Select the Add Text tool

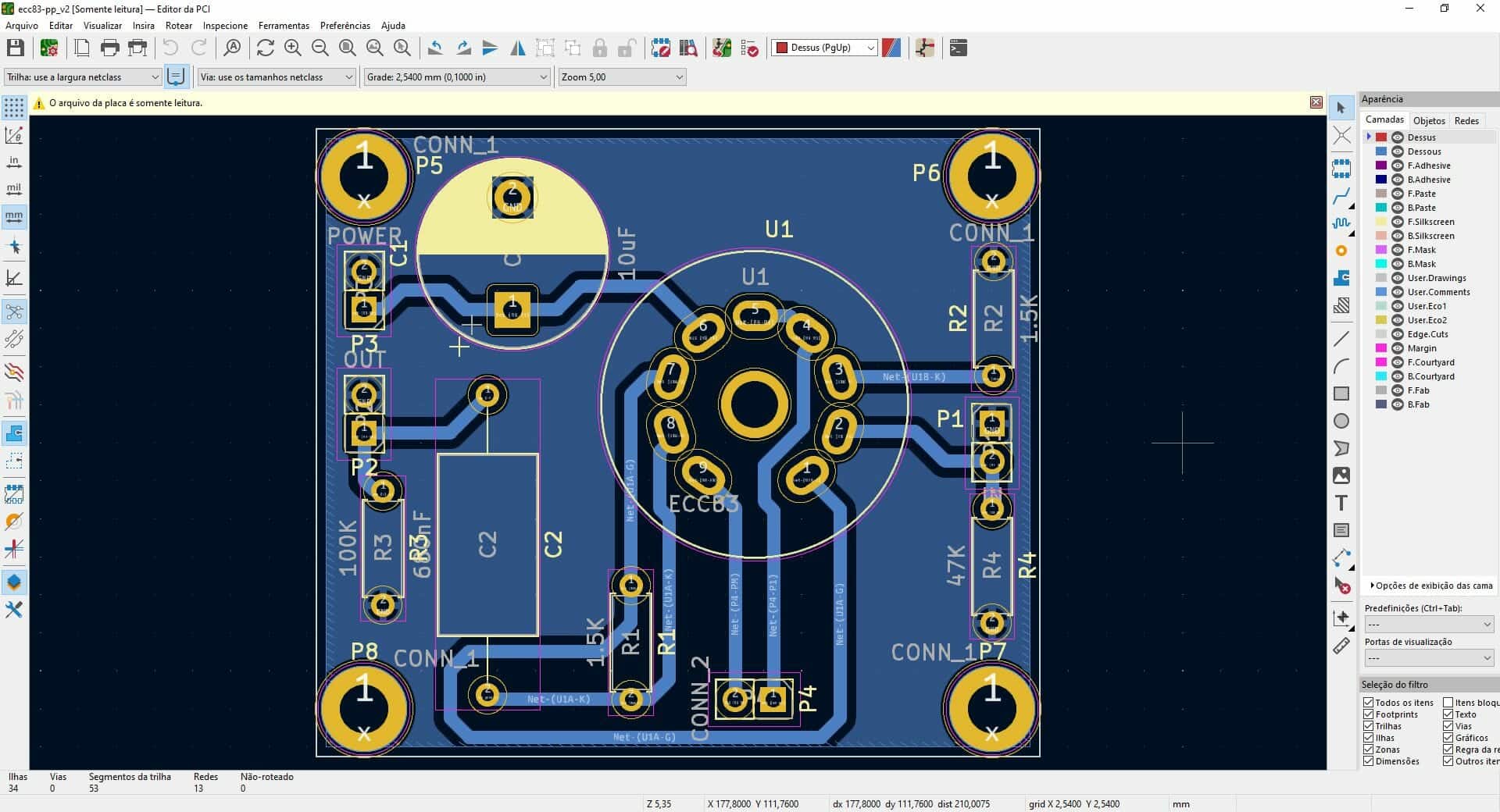[x=1342, y=504]
